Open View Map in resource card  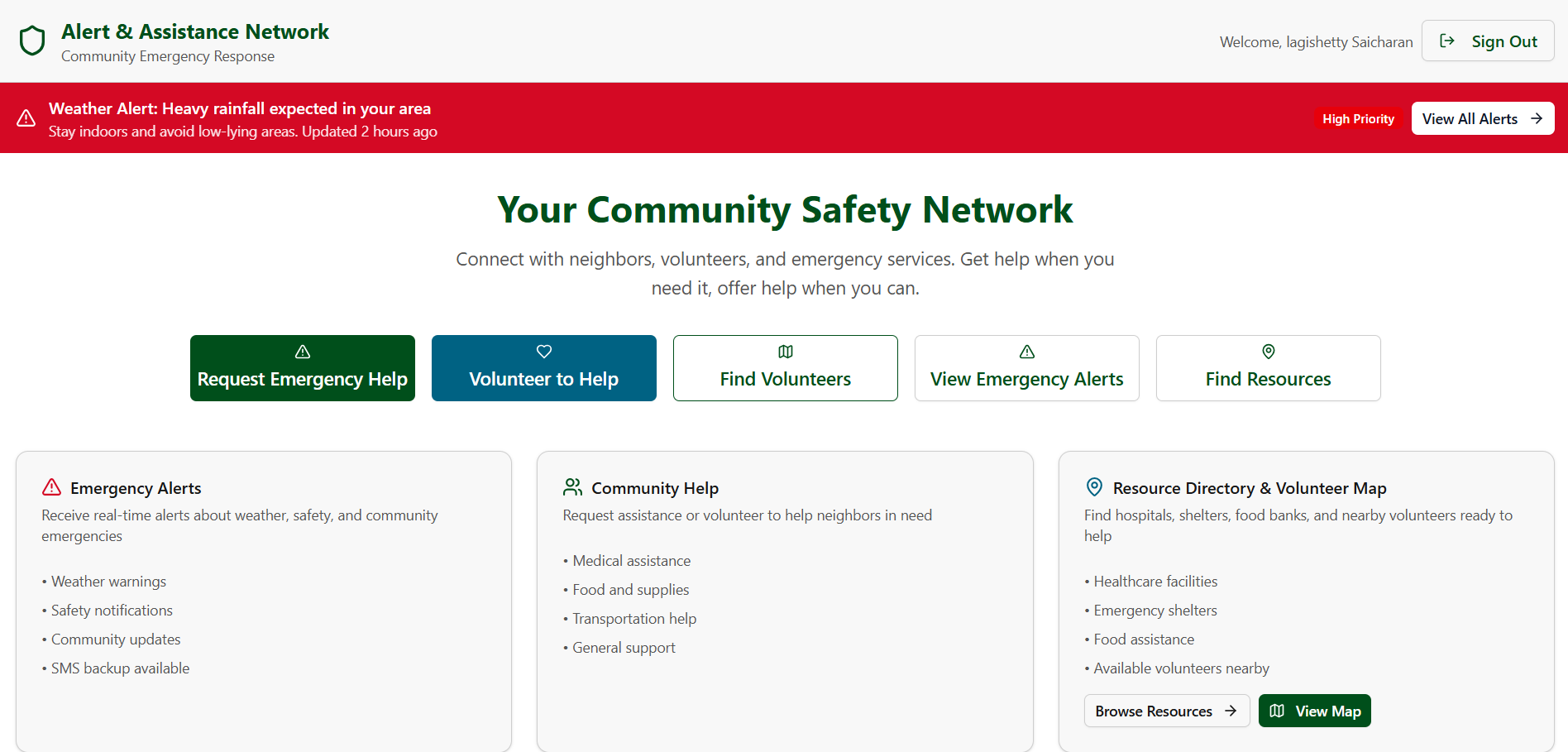[x=1315, y=711]
